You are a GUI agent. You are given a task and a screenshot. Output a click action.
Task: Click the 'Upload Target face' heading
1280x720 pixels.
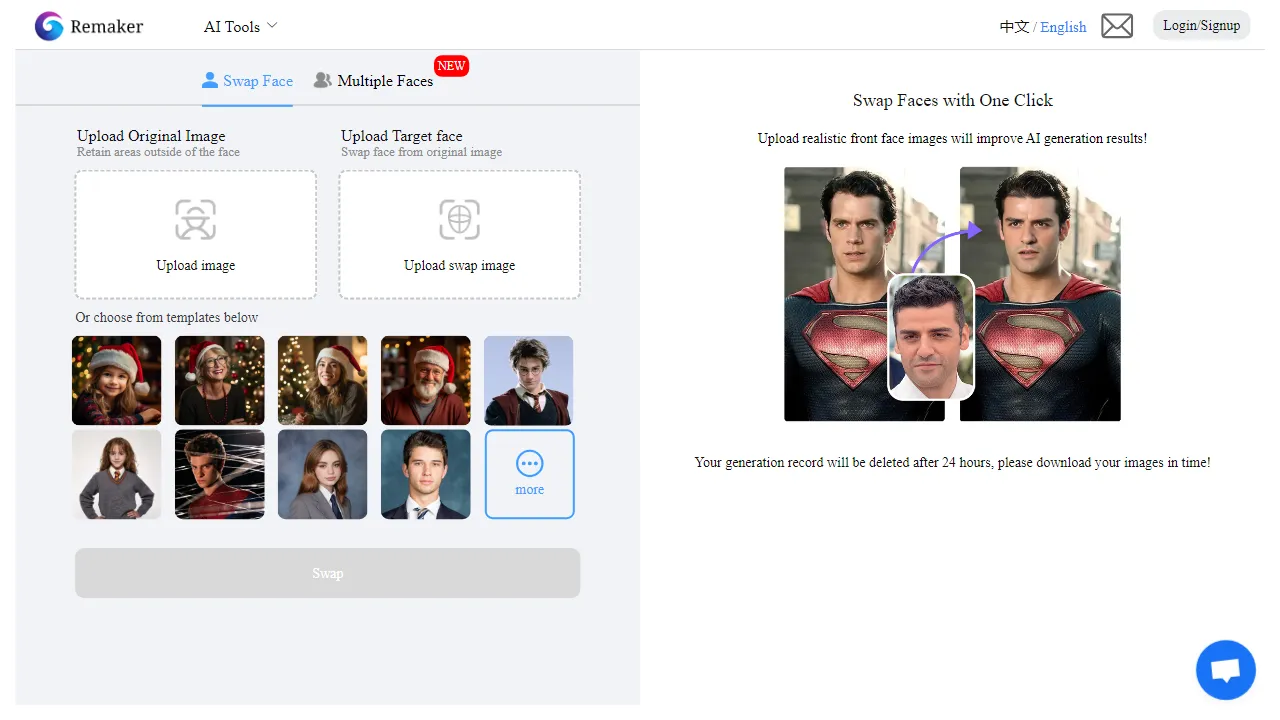pos(402,136)
